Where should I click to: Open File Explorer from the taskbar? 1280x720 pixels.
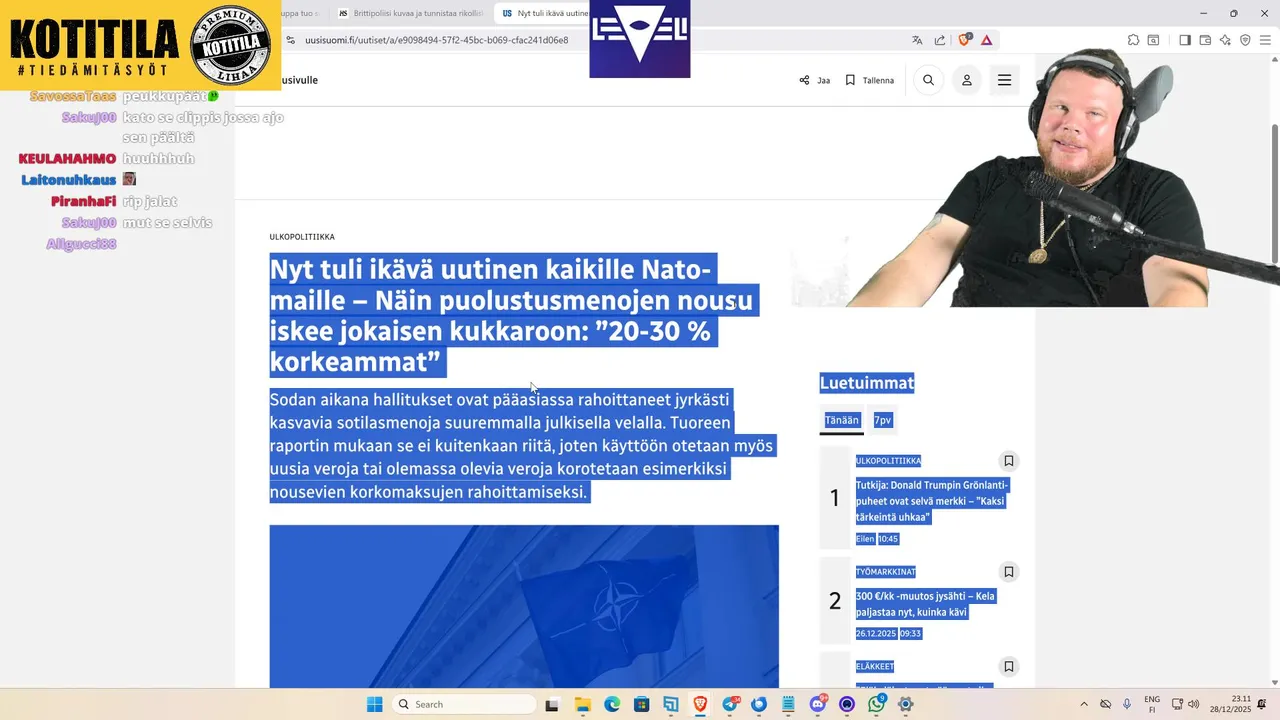click(x=582, y=704)
